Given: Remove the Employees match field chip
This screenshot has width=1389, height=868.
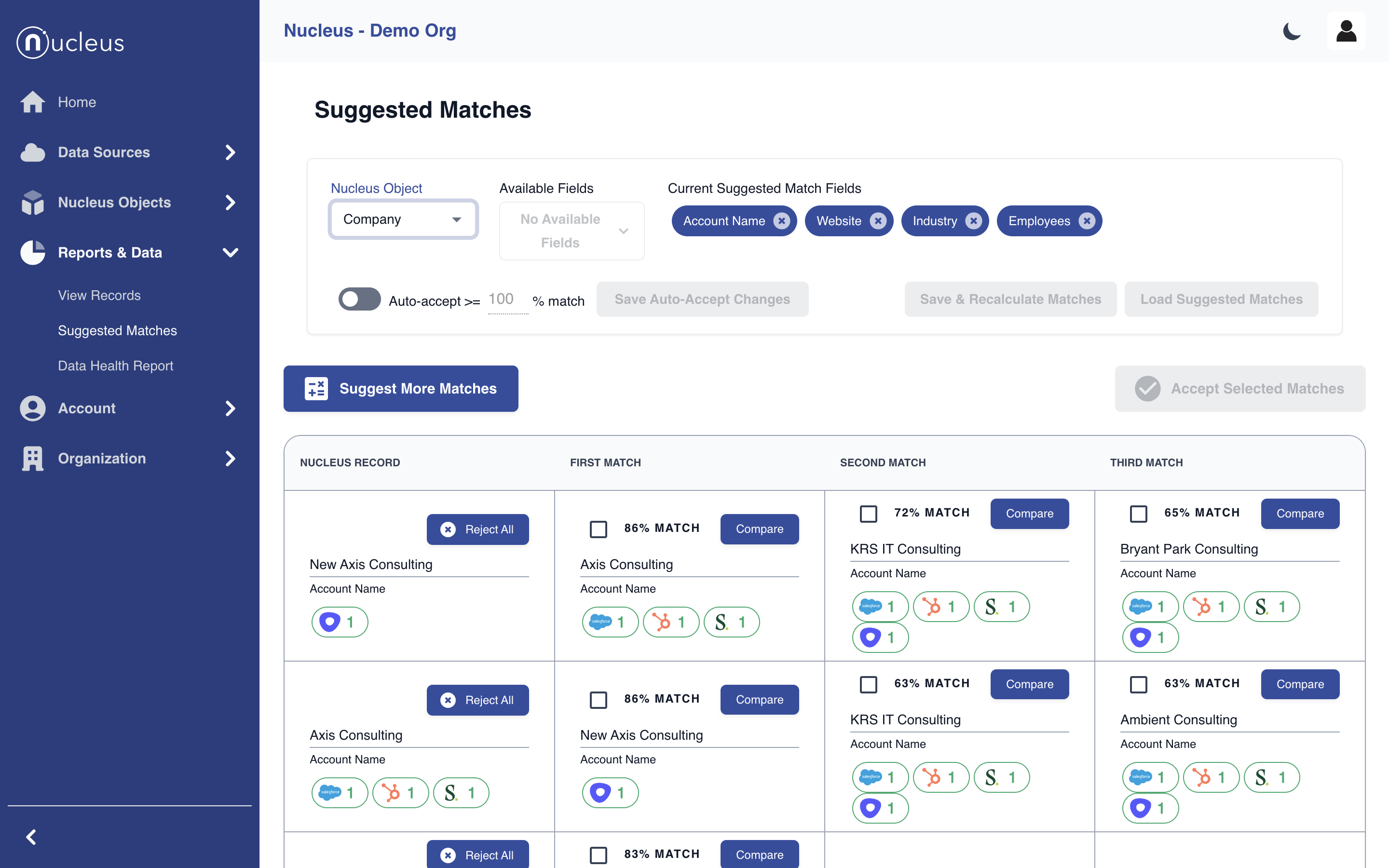Looking at the screenshot, I should coord(1086,221).
